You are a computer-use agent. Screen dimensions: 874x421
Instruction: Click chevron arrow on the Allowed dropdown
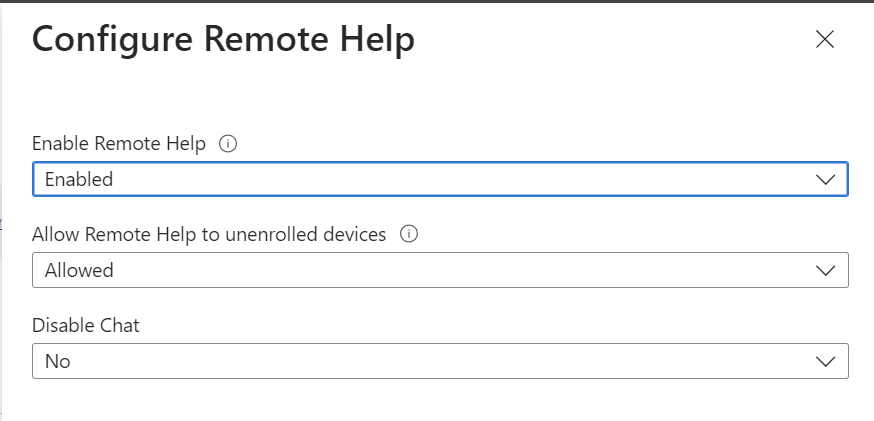[x=825, y=270]
